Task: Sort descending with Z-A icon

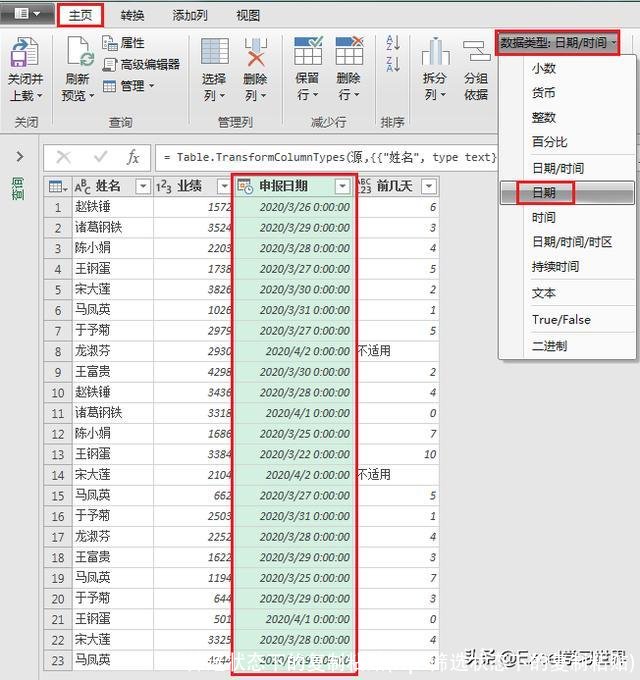Action: pos(393,64)
